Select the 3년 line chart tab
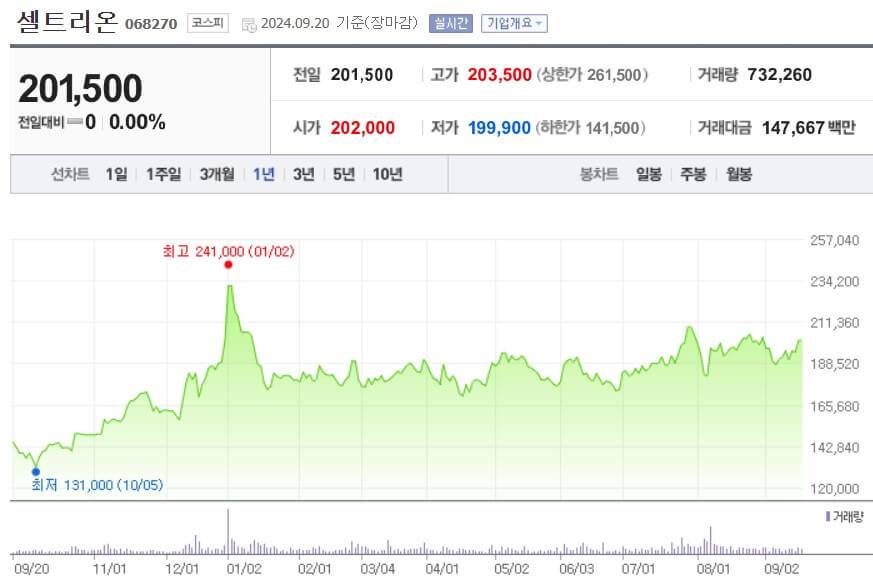Screen dimensions: 873x583 tap(303, 174)
